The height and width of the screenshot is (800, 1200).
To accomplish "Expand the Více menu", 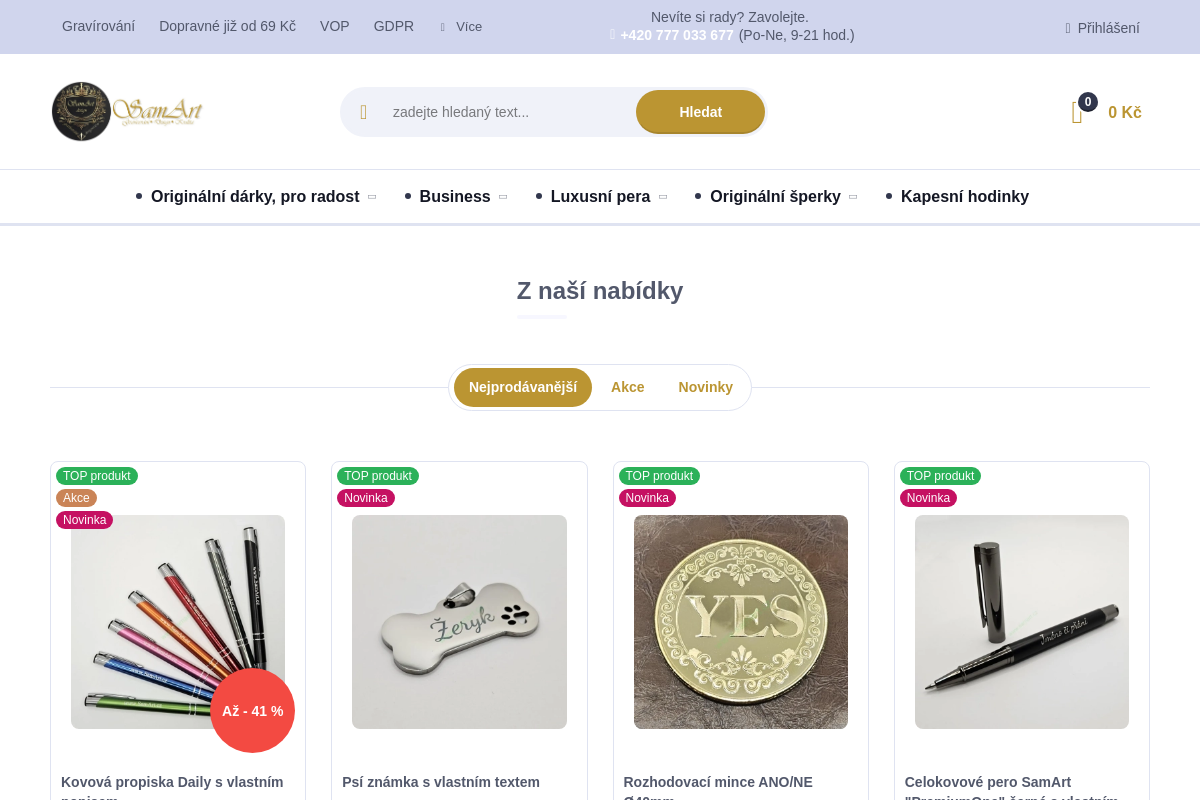I will click(461, 27).
